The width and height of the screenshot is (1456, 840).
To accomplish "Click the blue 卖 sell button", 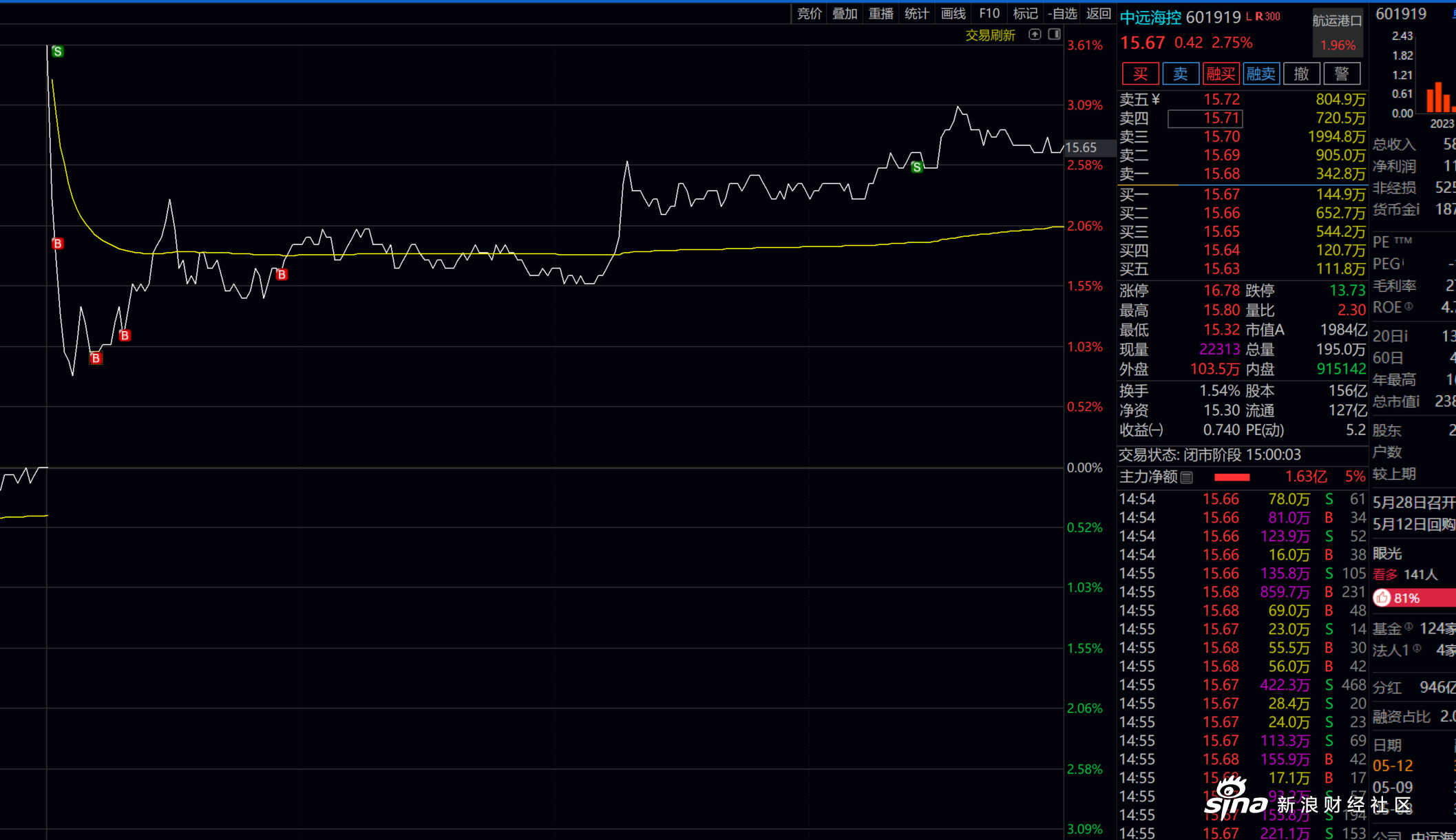I will click(x=1181, y=74).
